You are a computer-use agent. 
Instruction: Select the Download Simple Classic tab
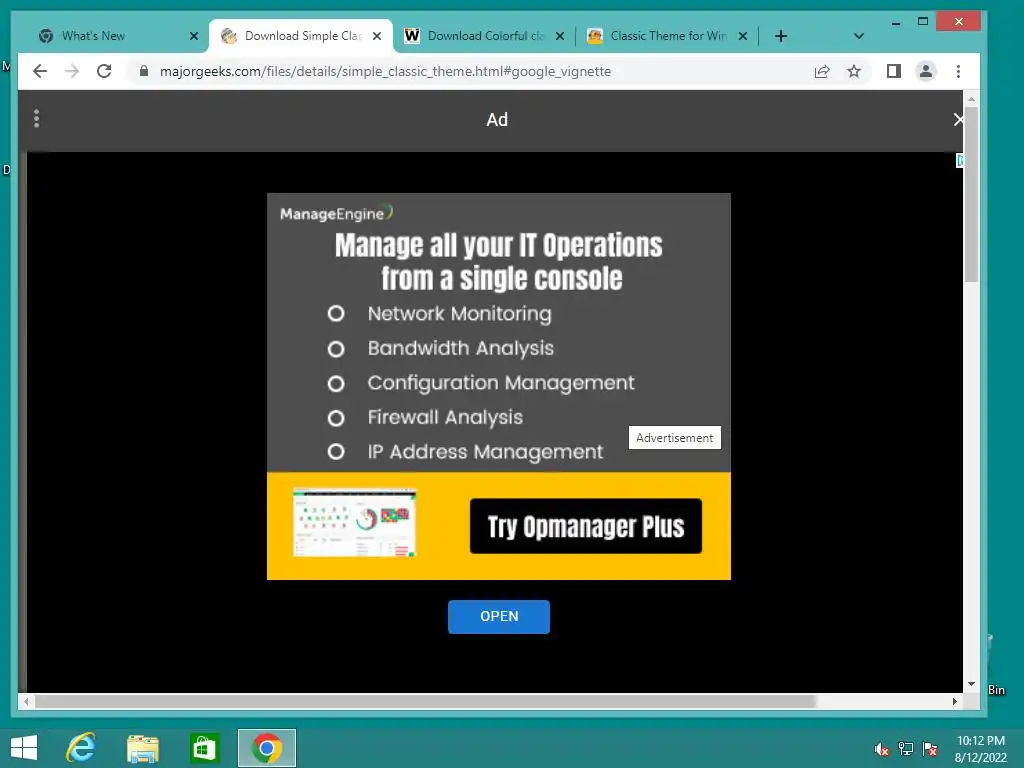click(301, 36)
